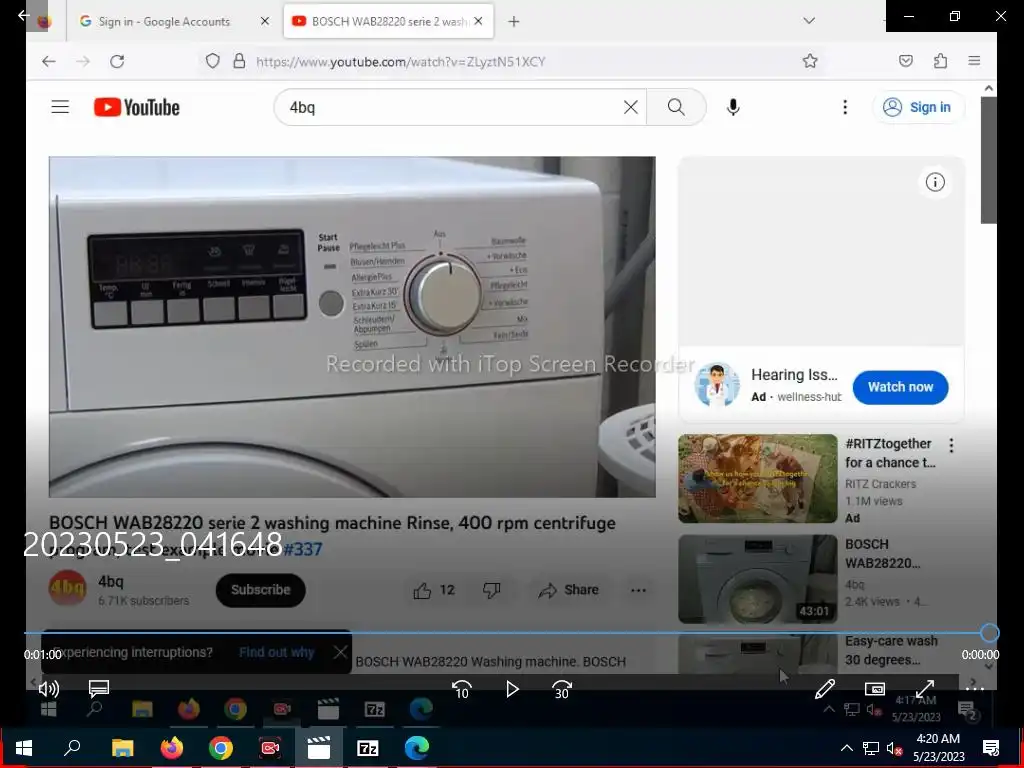Open the Windows Start menu

click(24, 747)
